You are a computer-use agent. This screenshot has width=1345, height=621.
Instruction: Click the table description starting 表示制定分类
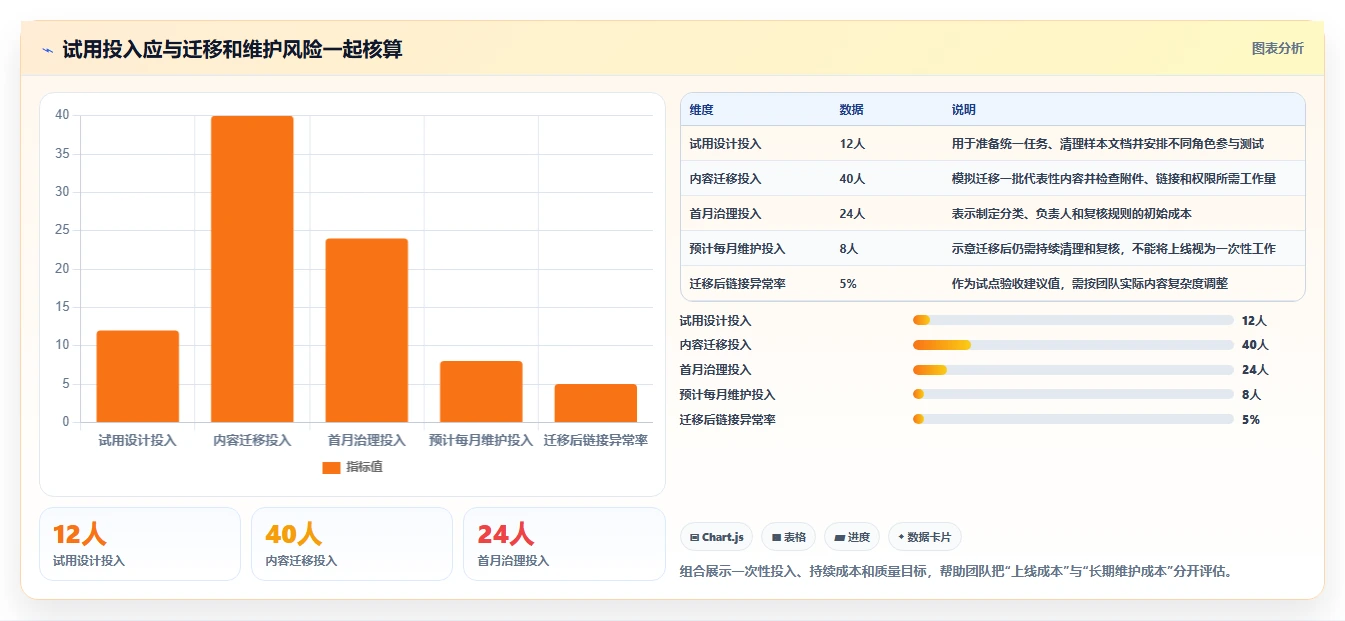click(1071, 214)
